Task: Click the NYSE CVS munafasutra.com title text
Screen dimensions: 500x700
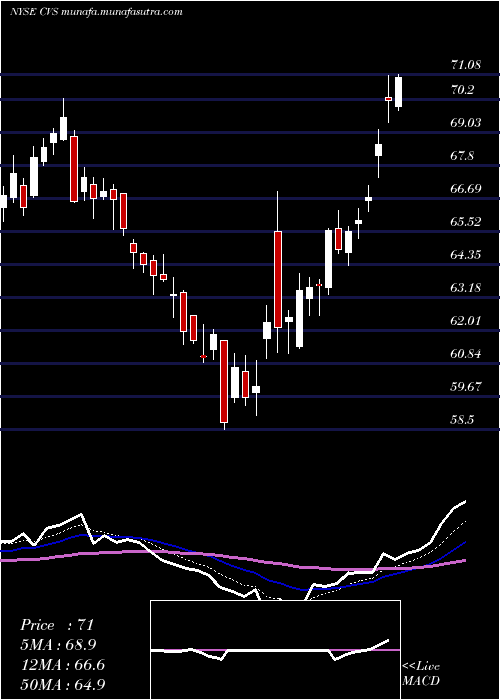Action: [x=96, y=12]
